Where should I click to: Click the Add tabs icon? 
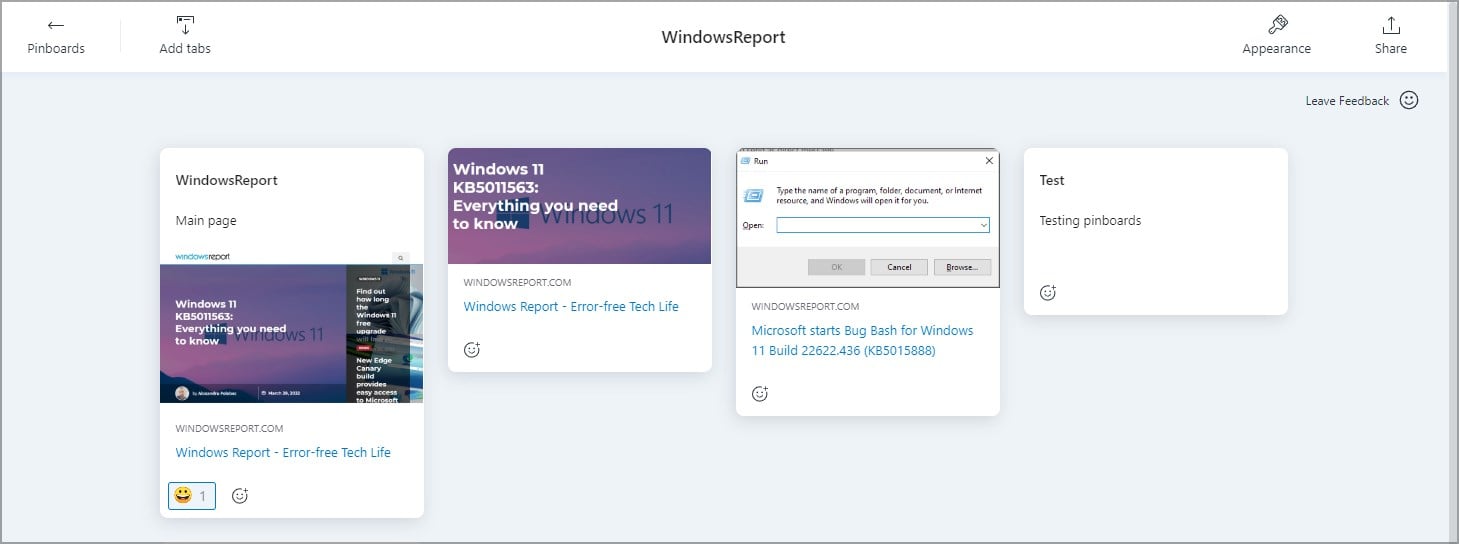(185, 25)
